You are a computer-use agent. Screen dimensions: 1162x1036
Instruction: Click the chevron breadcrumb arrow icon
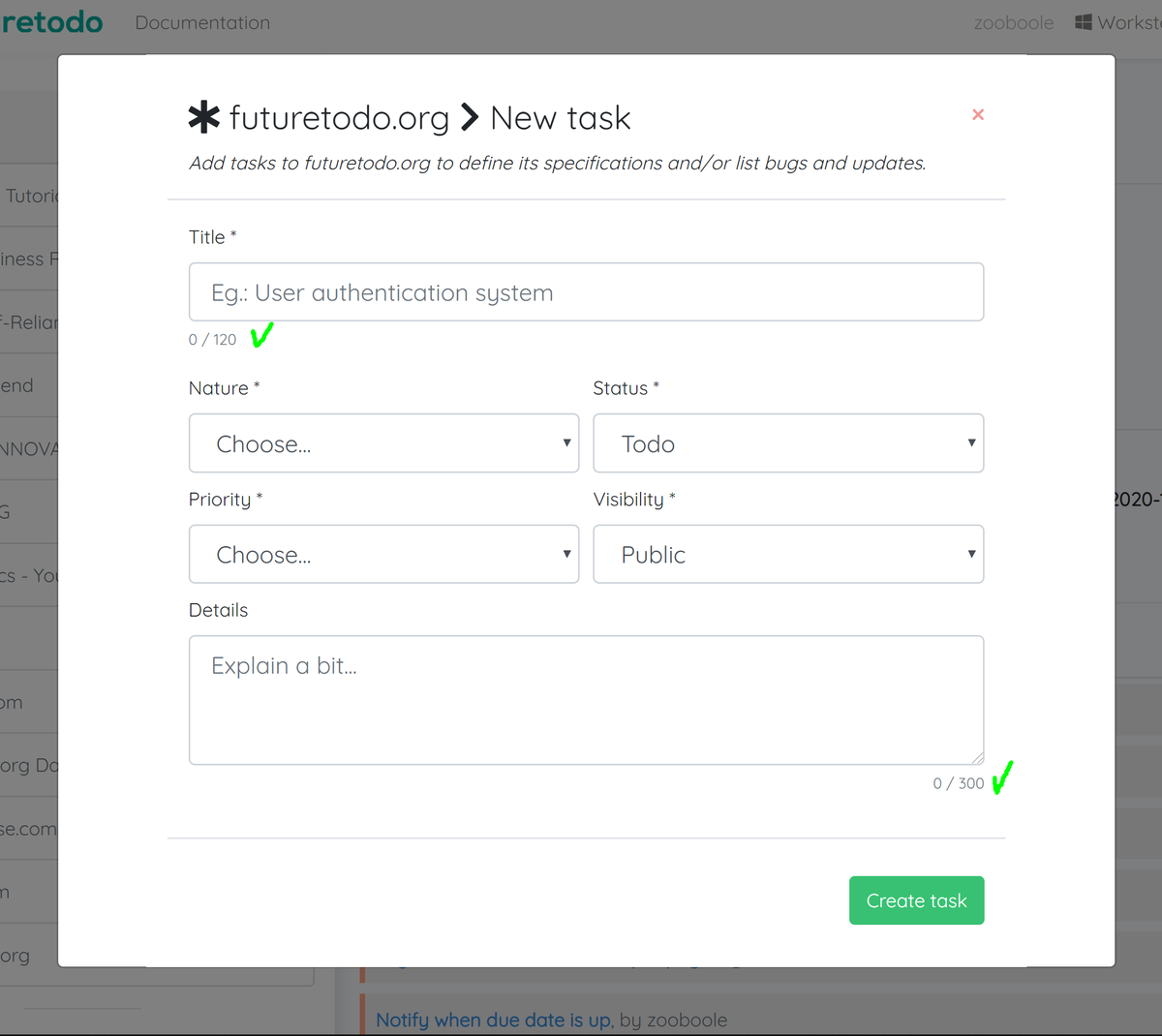tap(470, 117)
